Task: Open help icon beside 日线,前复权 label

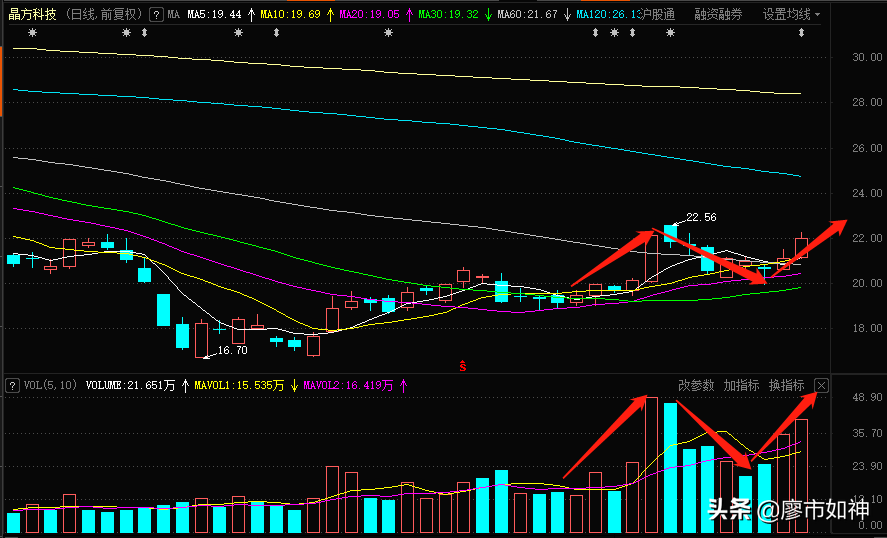Action: pos(157,14)
